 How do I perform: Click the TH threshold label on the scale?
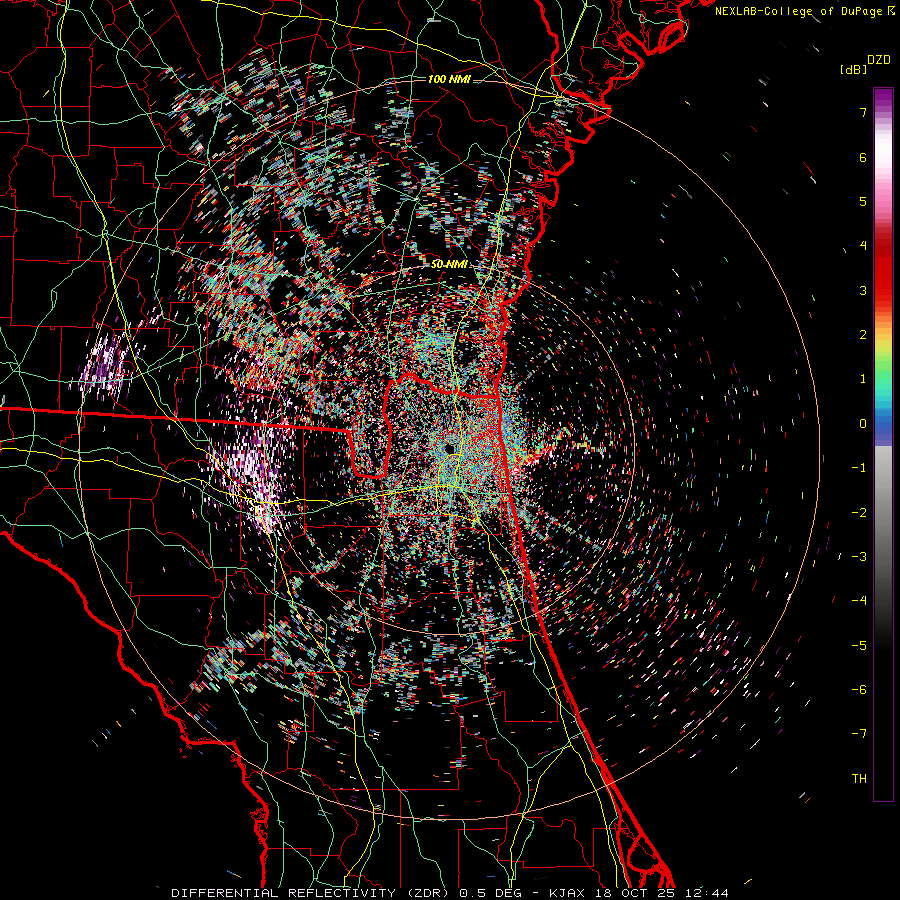859,779
